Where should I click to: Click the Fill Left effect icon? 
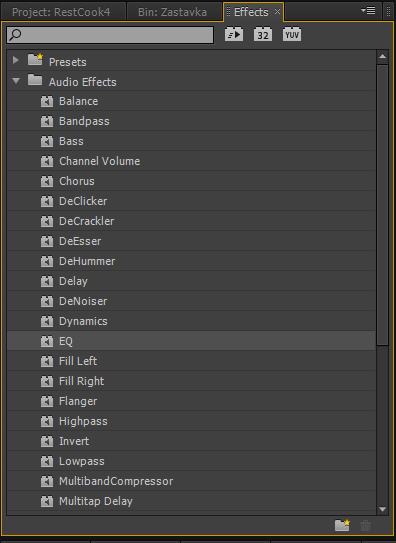(47, 362)
